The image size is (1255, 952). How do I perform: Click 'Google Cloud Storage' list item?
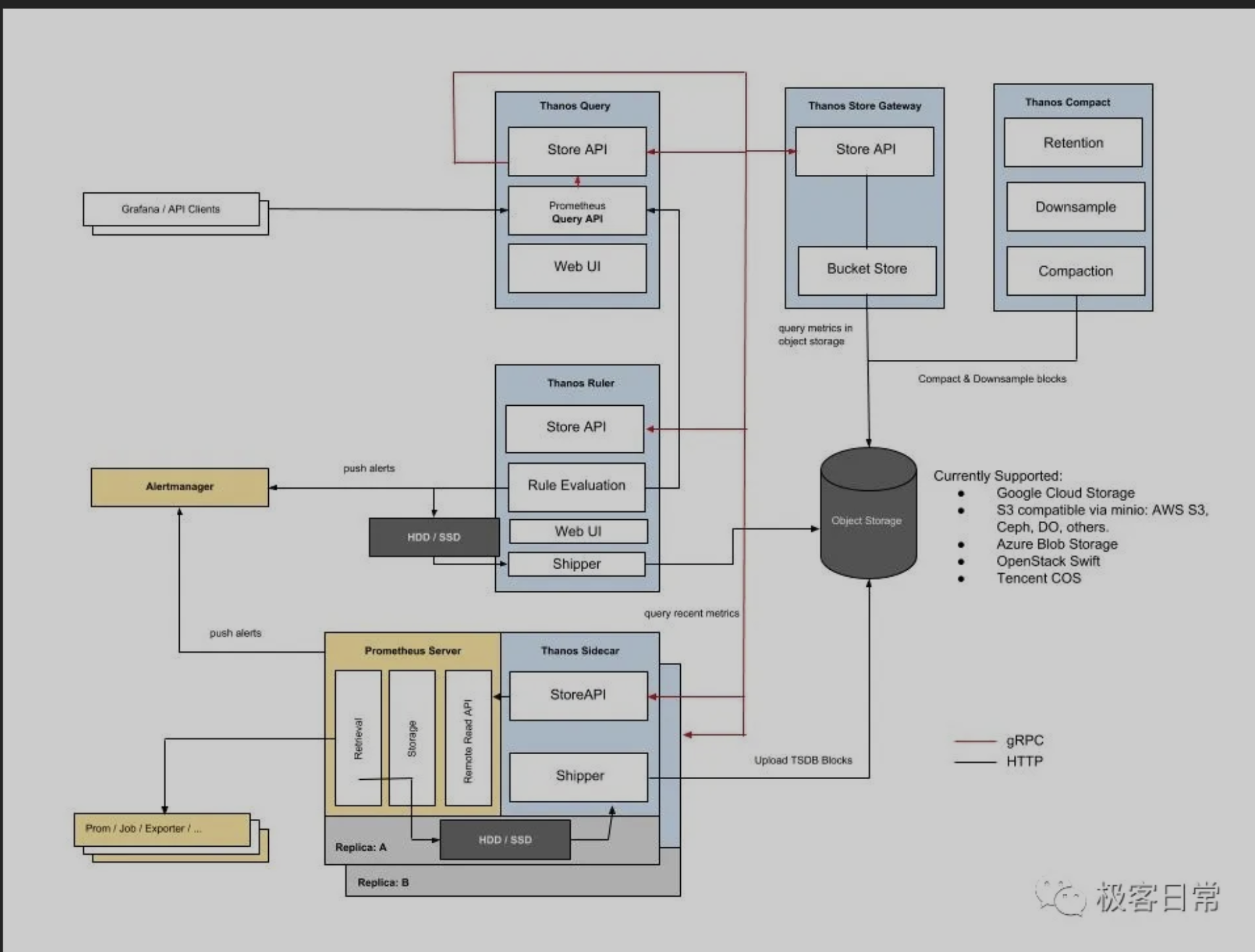coord(1065,493)
